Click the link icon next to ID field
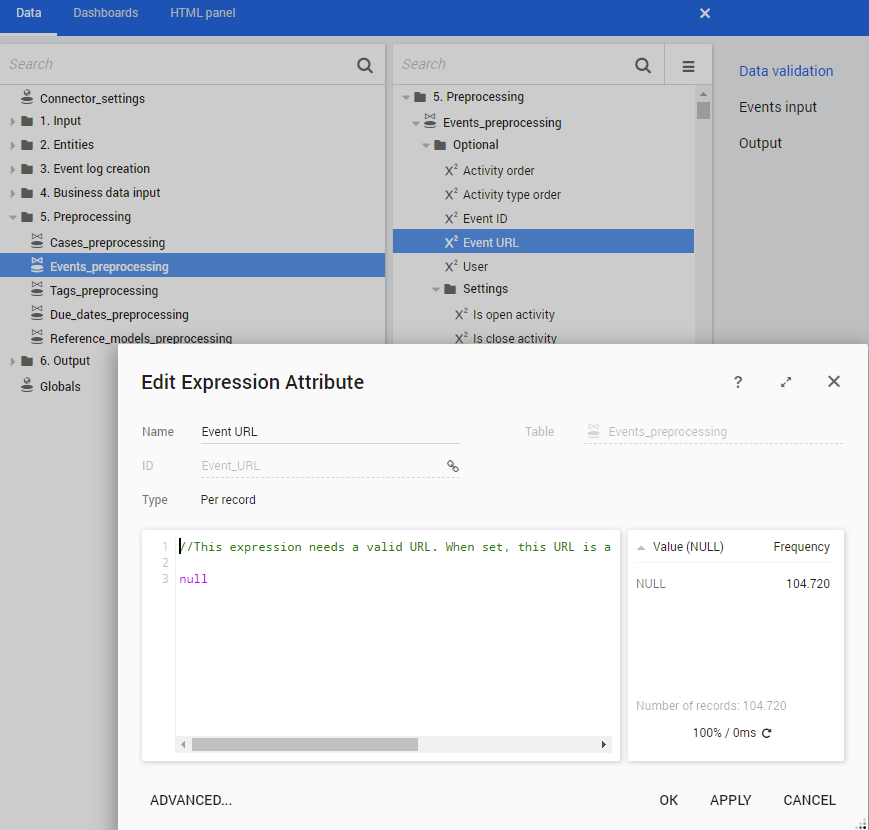The height and width of the screenshot is (830, 869). tap(452, 466)
